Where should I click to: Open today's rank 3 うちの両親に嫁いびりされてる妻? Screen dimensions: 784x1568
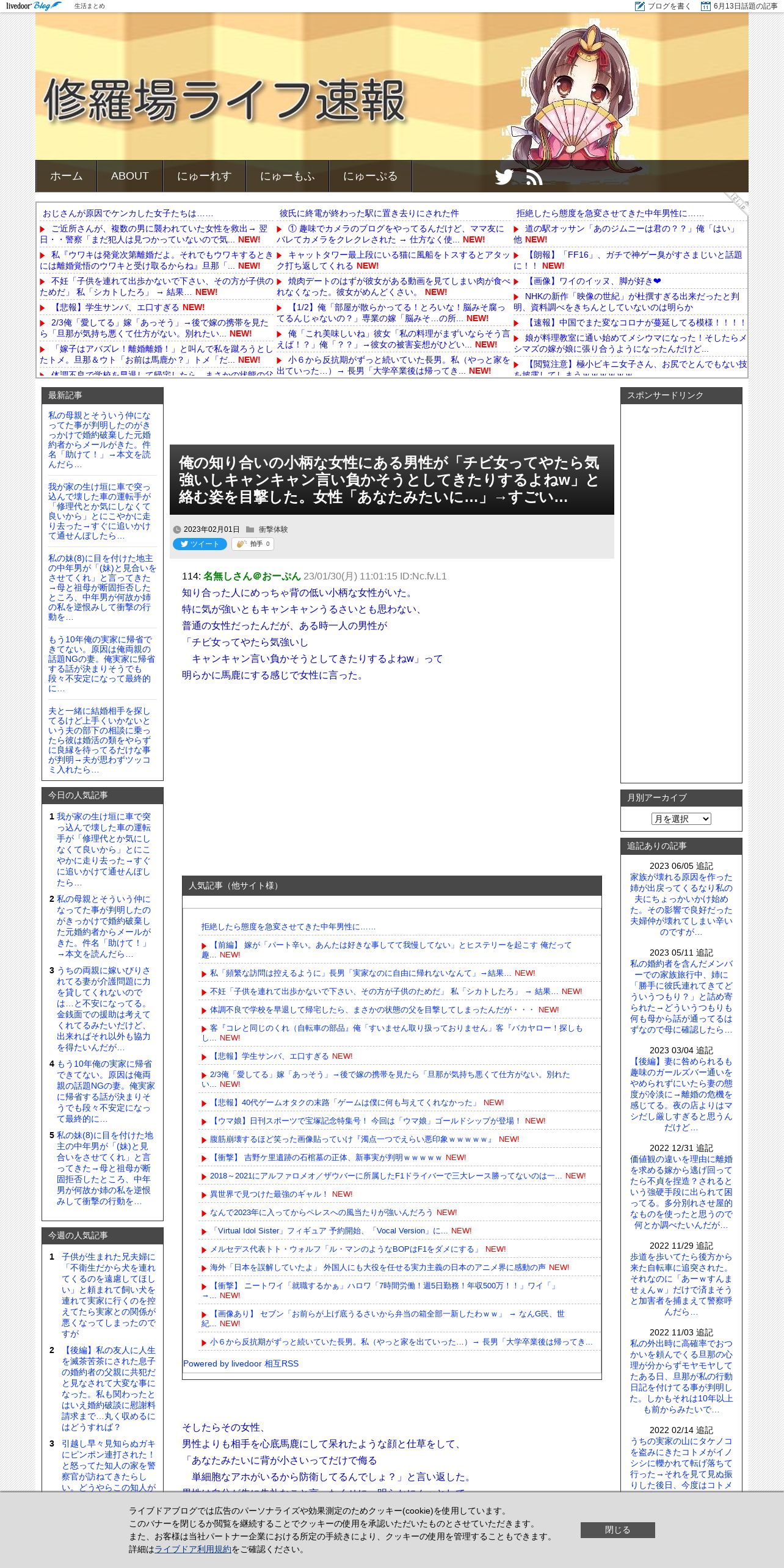(104, 1008)
